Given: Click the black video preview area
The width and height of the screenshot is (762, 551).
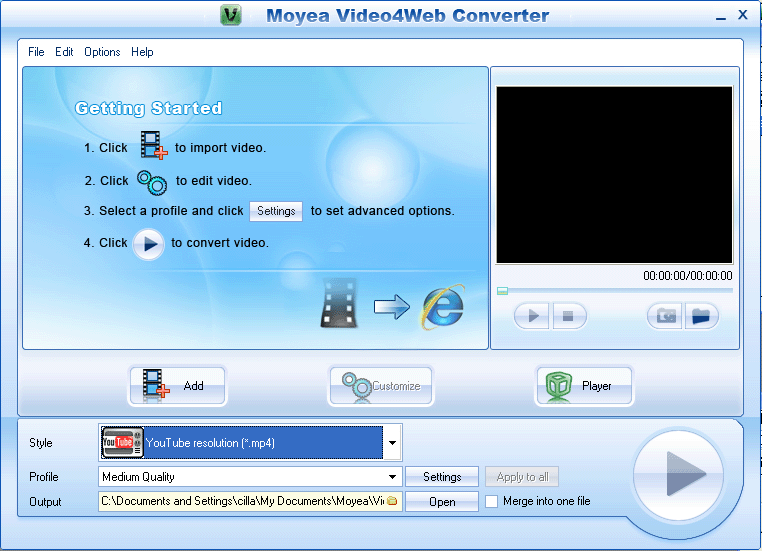Looking at the screenshot, I should tap(614, 175).
